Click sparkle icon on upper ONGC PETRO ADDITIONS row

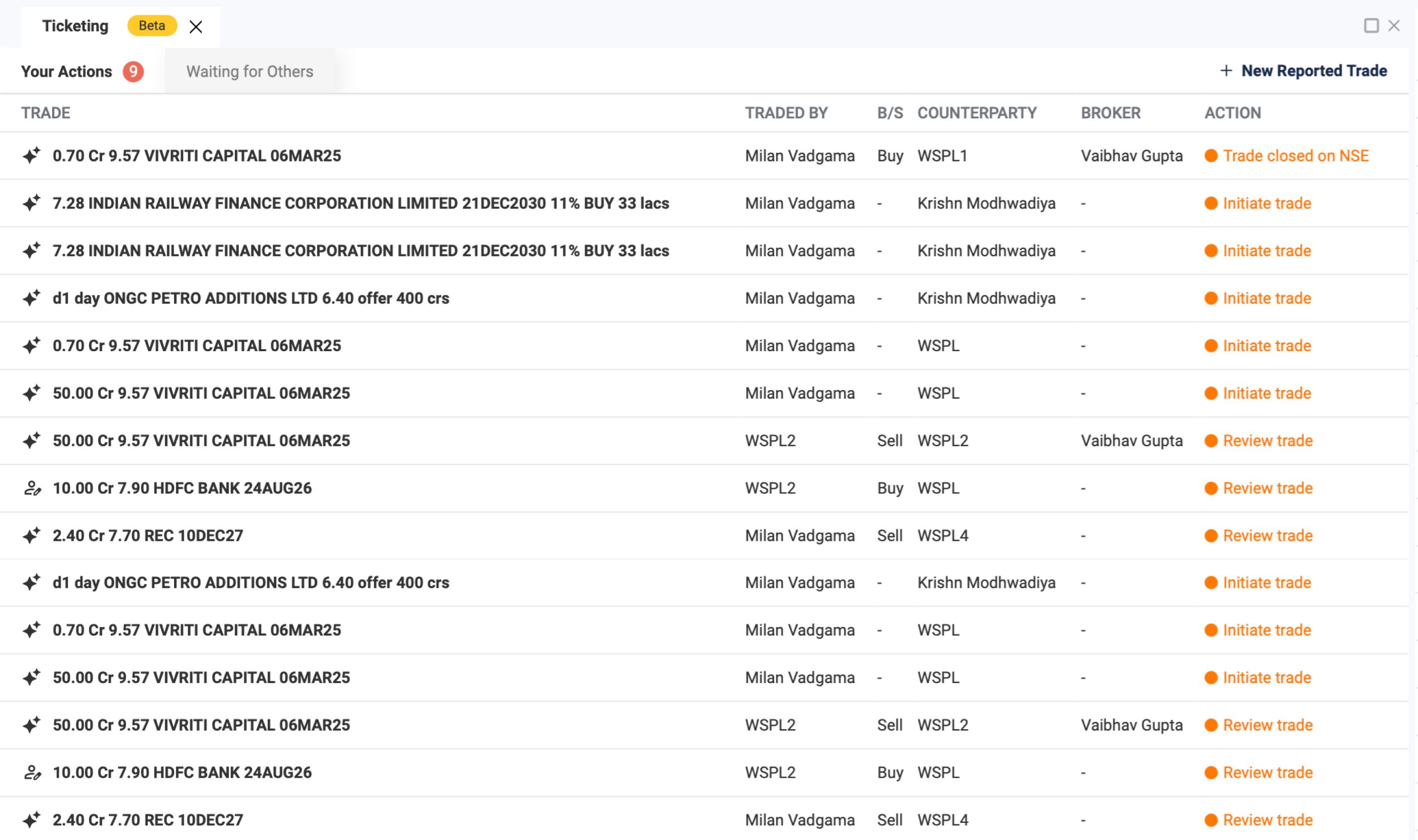point(32,298)
